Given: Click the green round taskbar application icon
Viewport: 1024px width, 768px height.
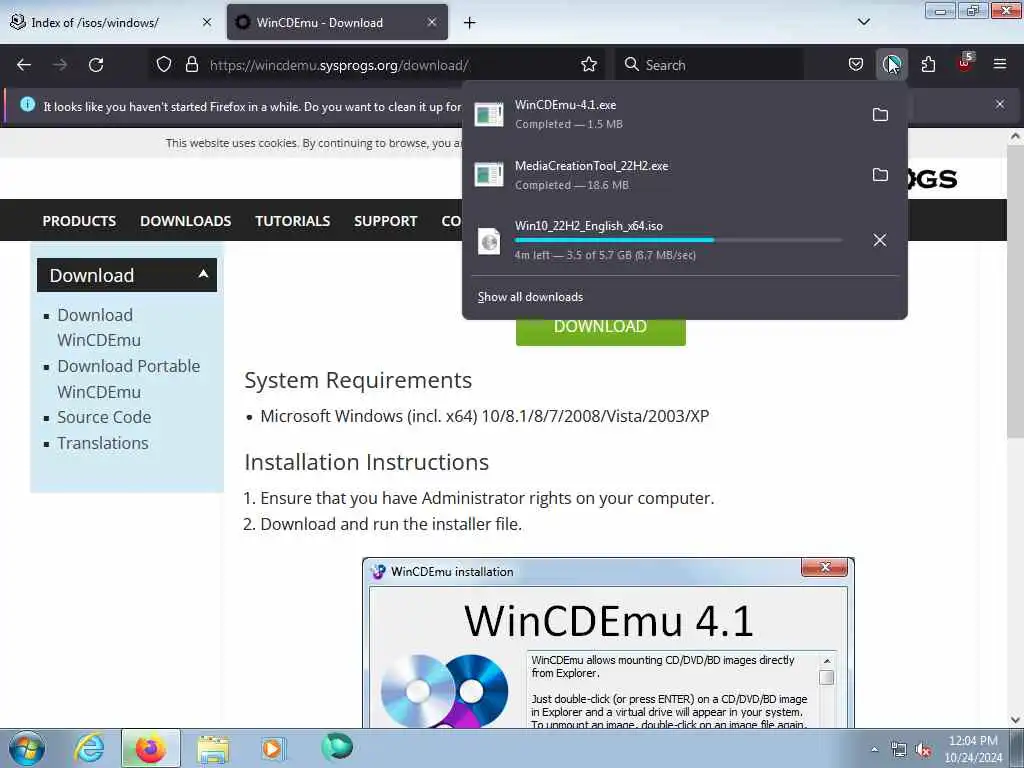Looking at the screenshot, I should coord(337,747).
